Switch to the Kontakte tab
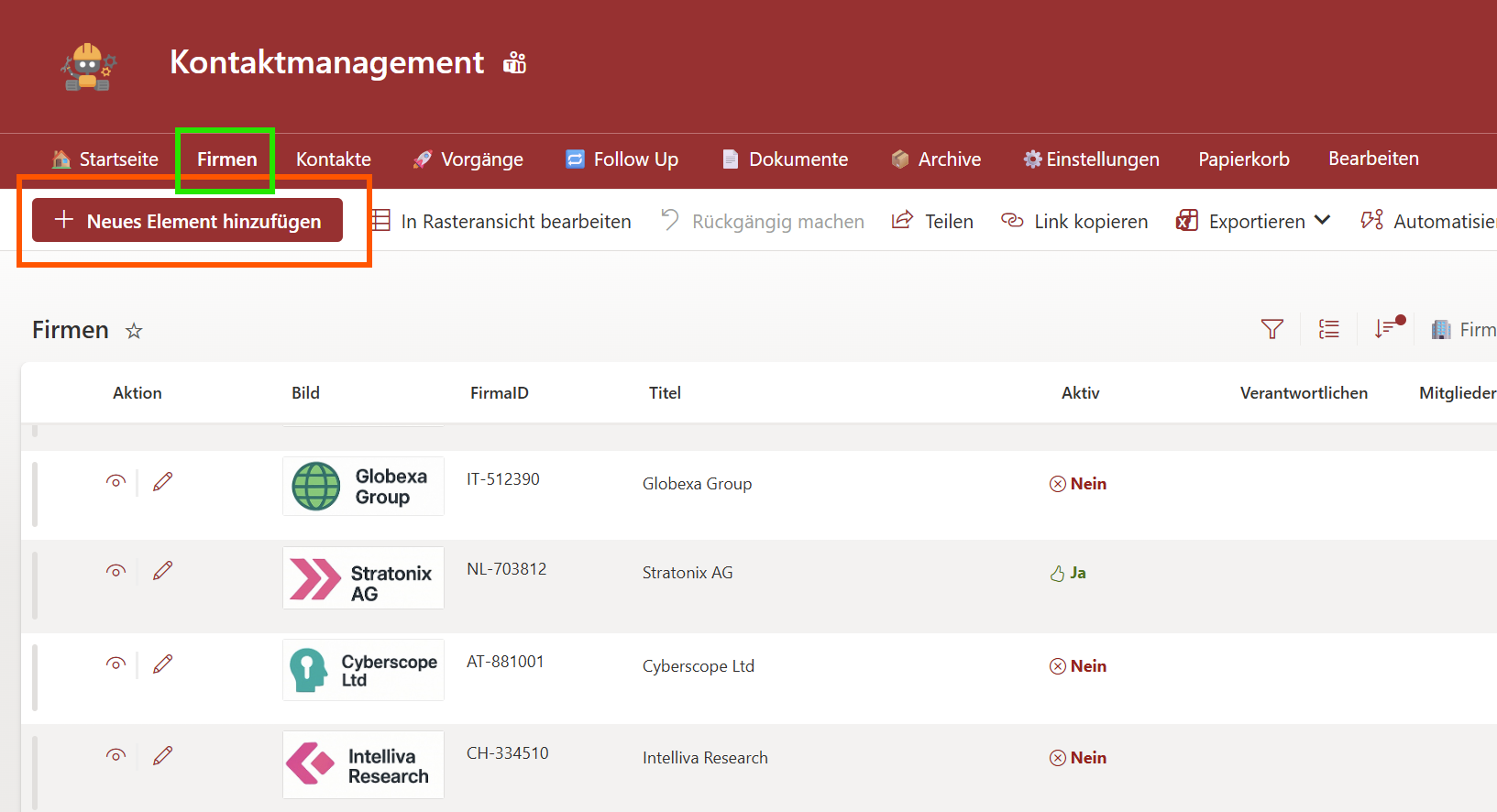 point(333,159)
